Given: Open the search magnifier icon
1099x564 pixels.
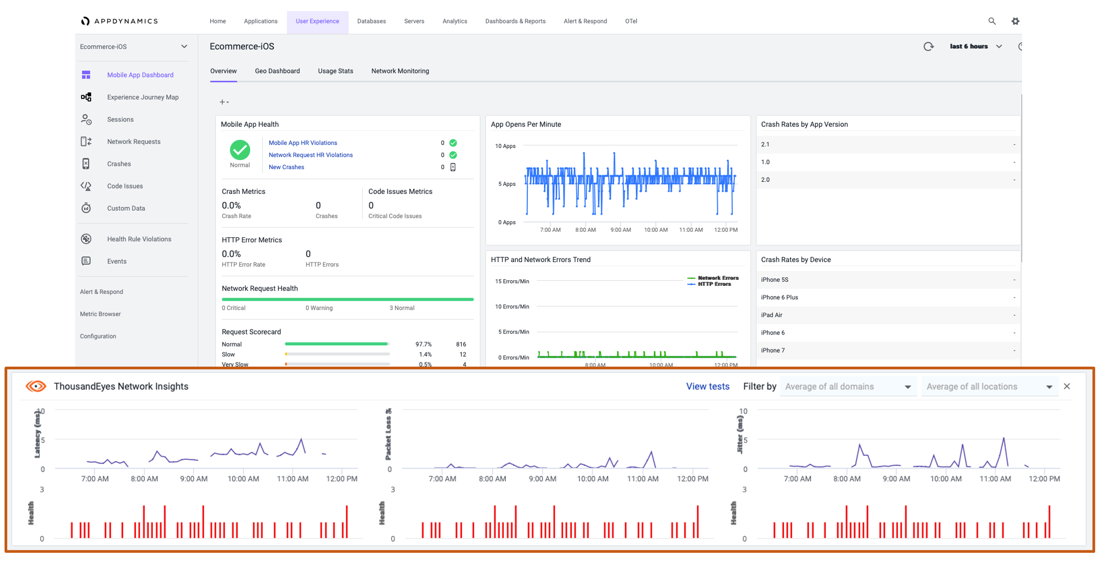Looking at the screenshot, I should coord(992,21).
